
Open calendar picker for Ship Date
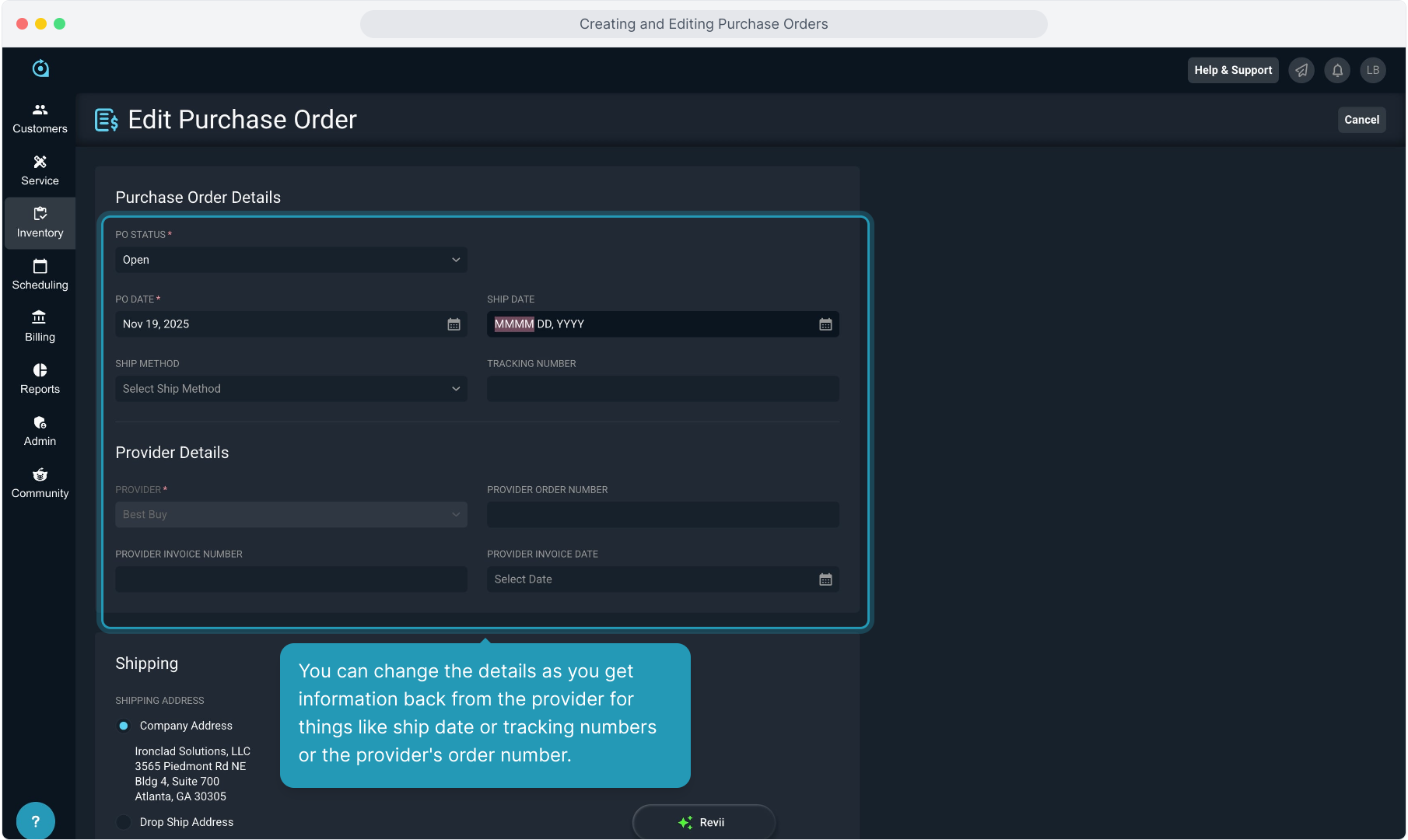pos(825,324)
